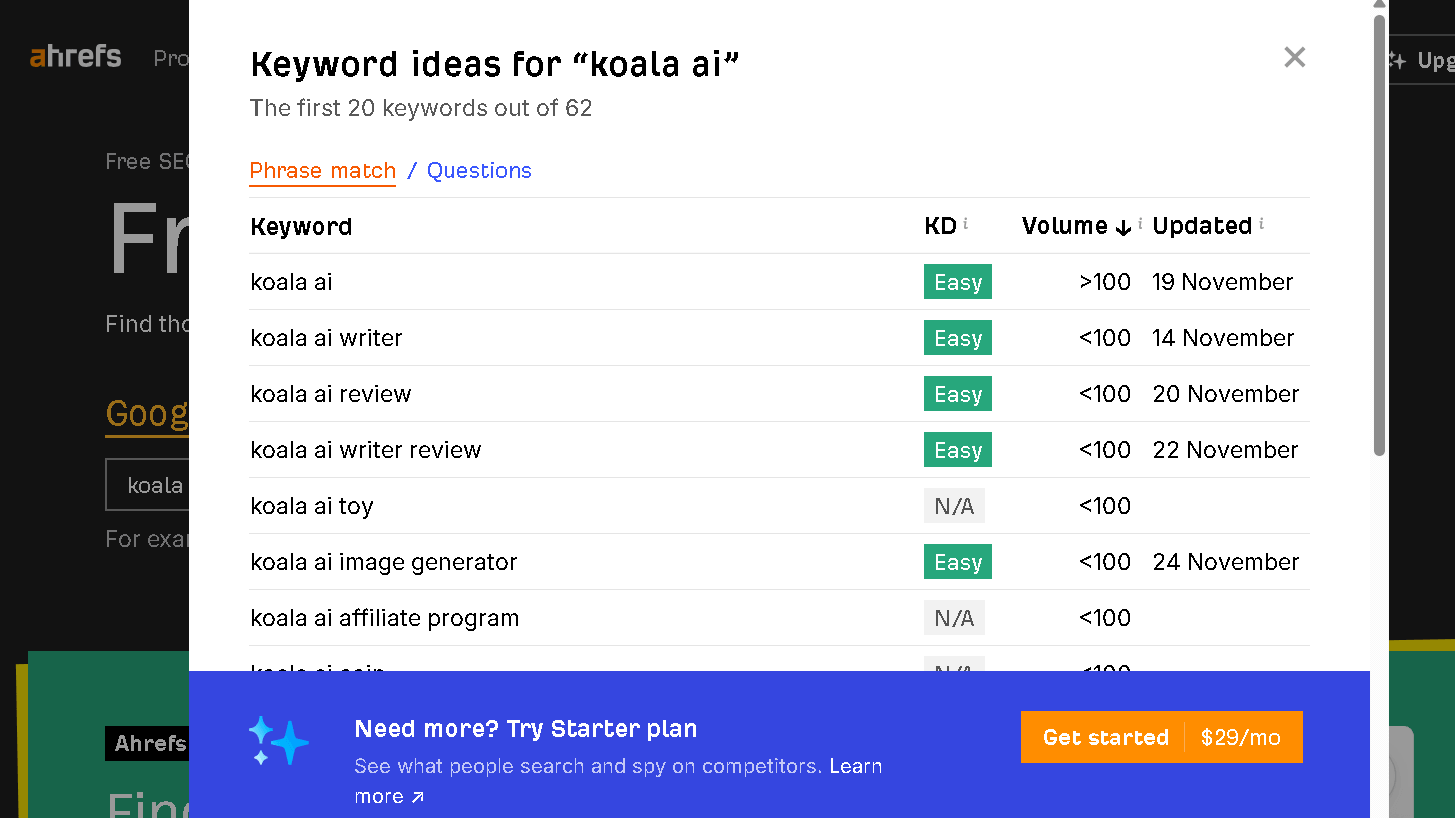1455x818 pixels.
Task: Click the Ahrefs logo
Action: (74, 57)
